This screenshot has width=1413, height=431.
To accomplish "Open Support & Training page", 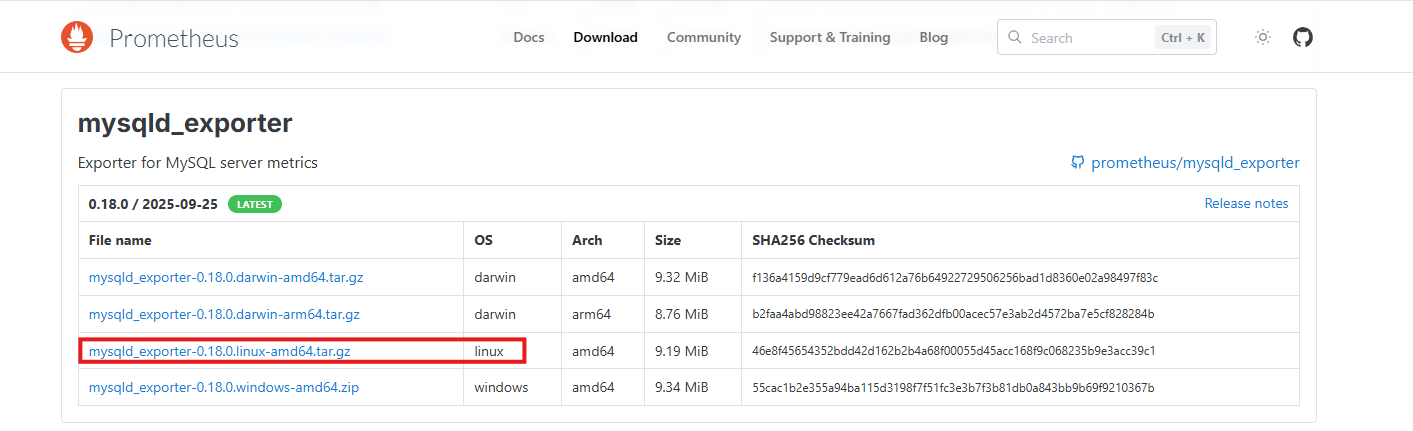I will click(x=830, y=38).
